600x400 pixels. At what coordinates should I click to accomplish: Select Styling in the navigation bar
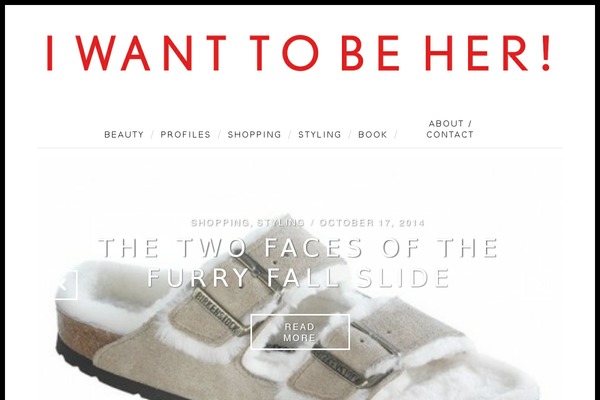(320, 135)
